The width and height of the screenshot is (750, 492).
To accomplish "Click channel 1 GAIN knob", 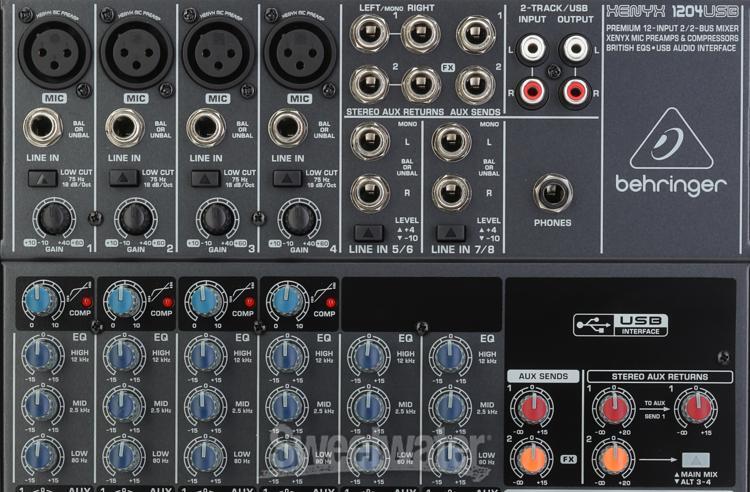I will pos(54,219).
